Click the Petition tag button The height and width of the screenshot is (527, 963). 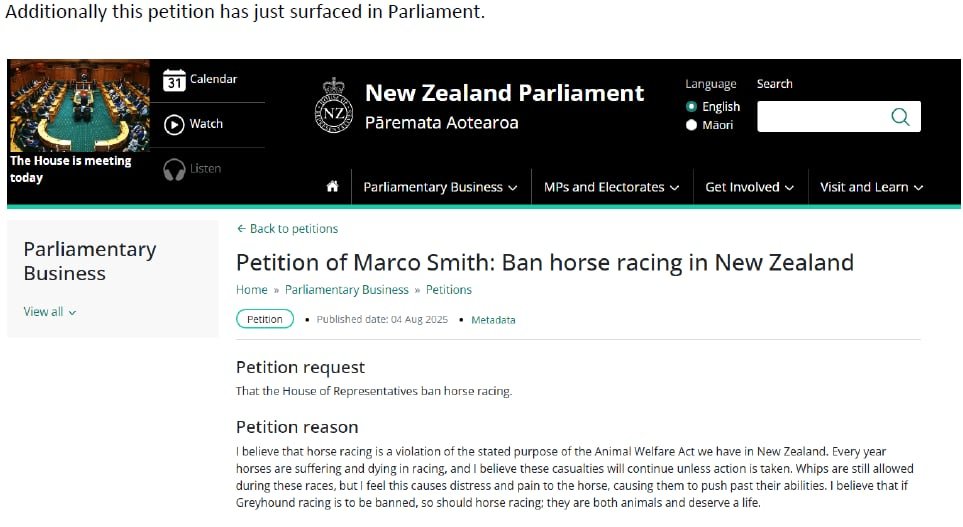click(x=265, y=319)
